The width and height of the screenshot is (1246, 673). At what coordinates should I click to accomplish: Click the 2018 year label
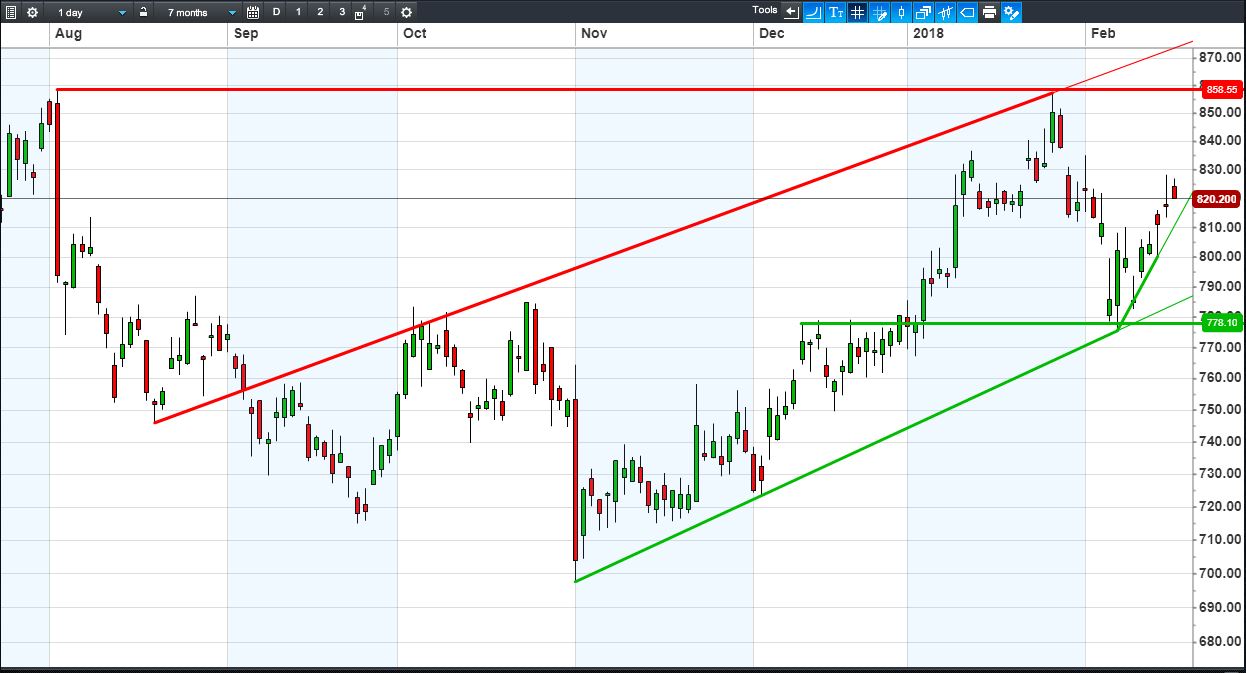[928, 33]
